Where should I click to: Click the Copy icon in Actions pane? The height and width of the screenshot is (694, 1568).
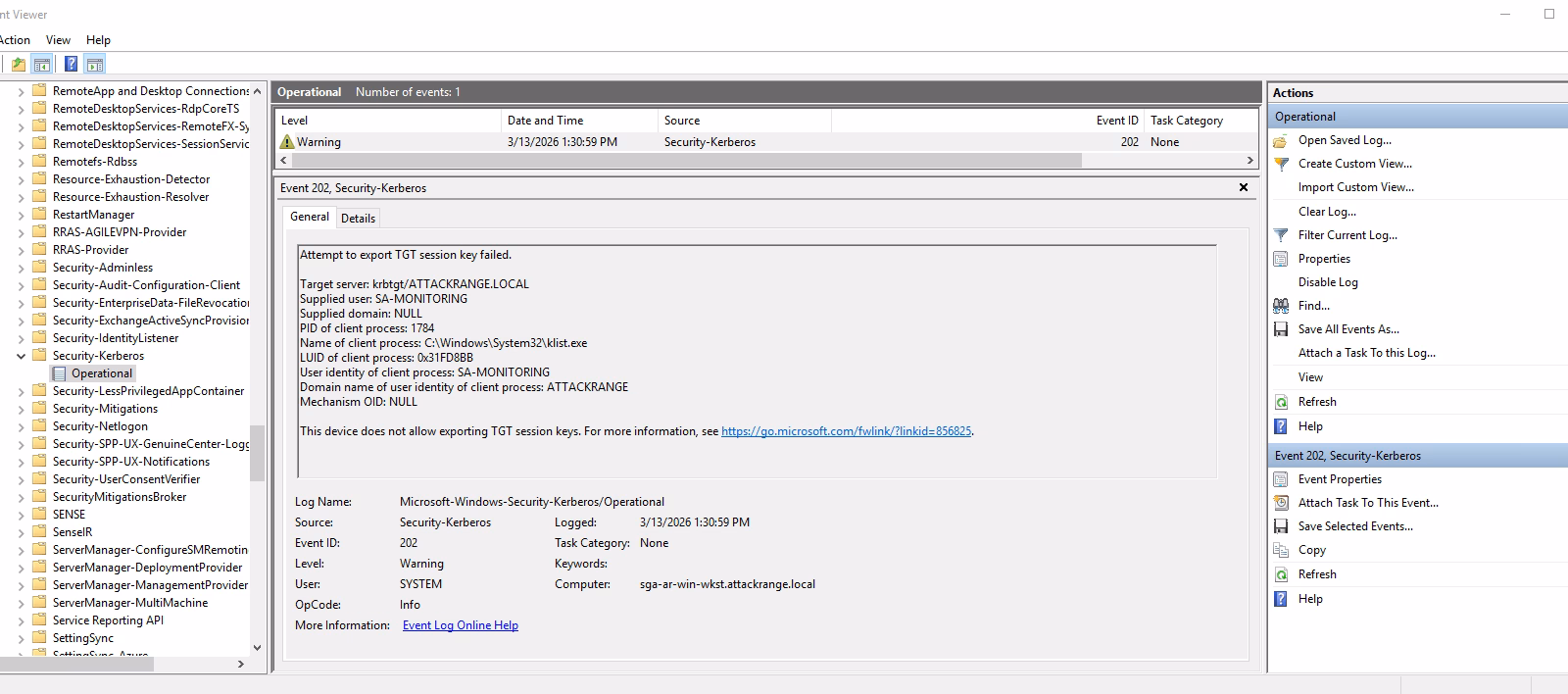pyautogui.click(x=1280, y=550)
